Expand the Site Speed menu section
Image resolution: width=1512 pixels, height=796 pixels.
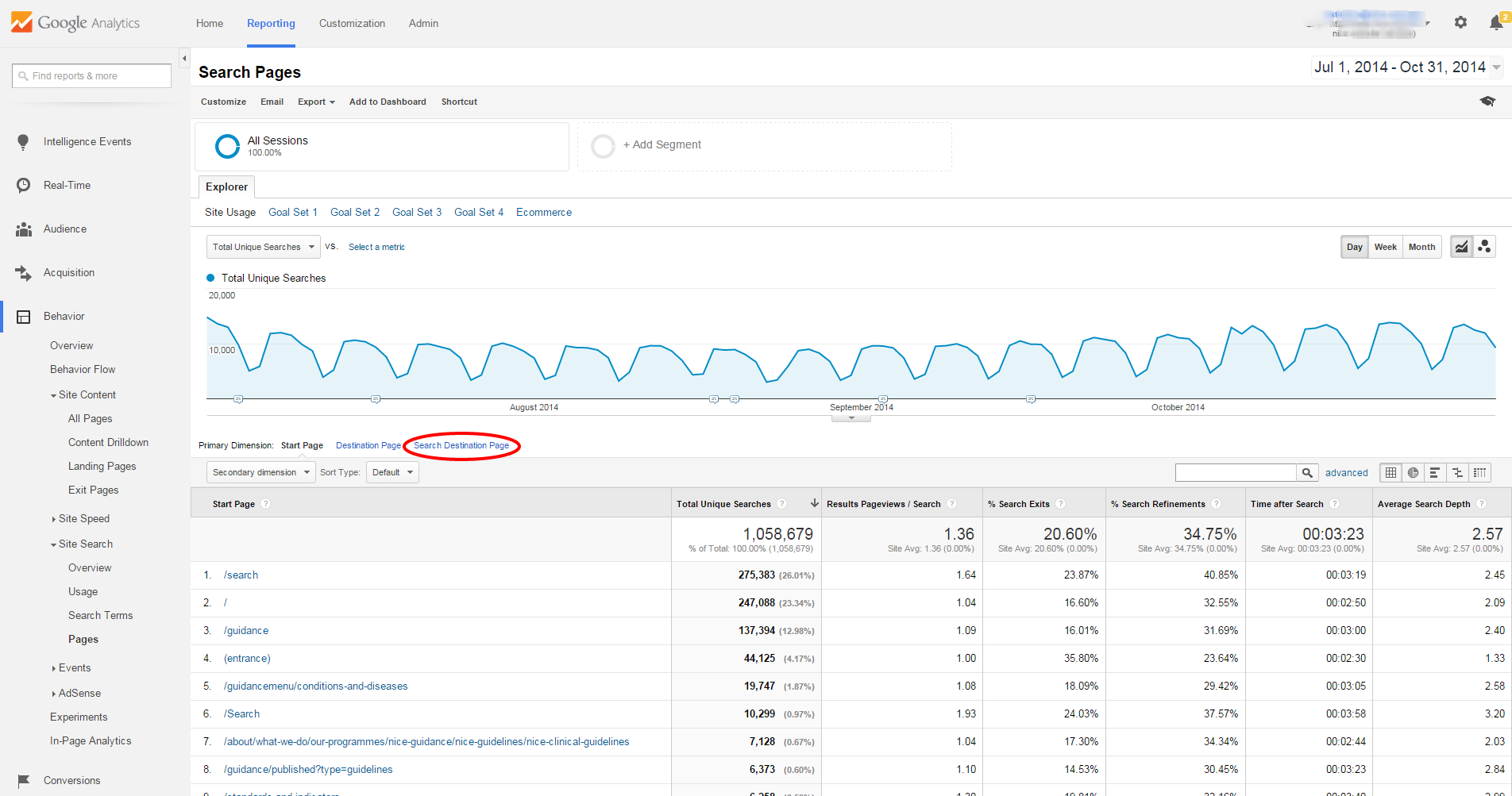click(83, 518)
